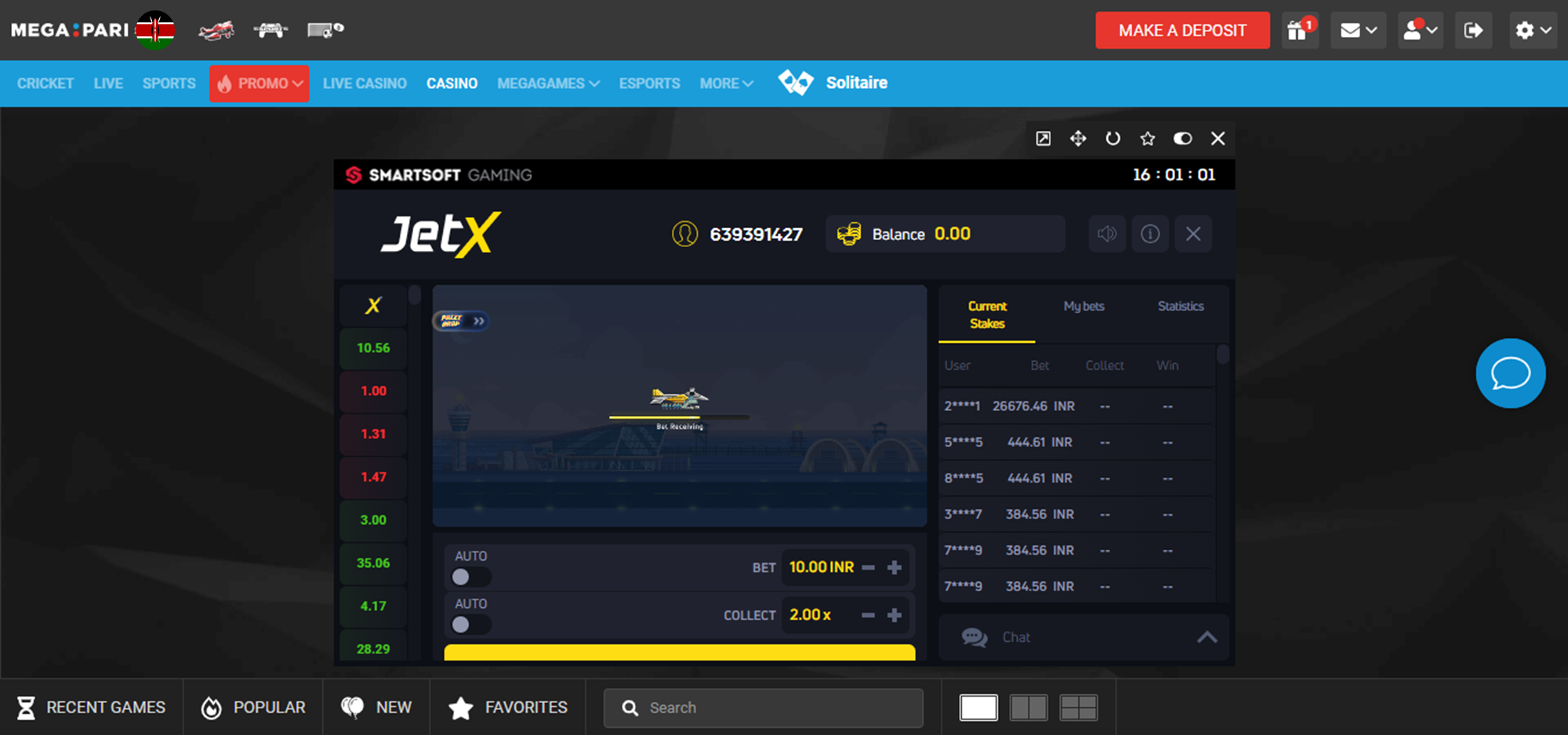Toggle AUTO collect switch

coord(470,624)
